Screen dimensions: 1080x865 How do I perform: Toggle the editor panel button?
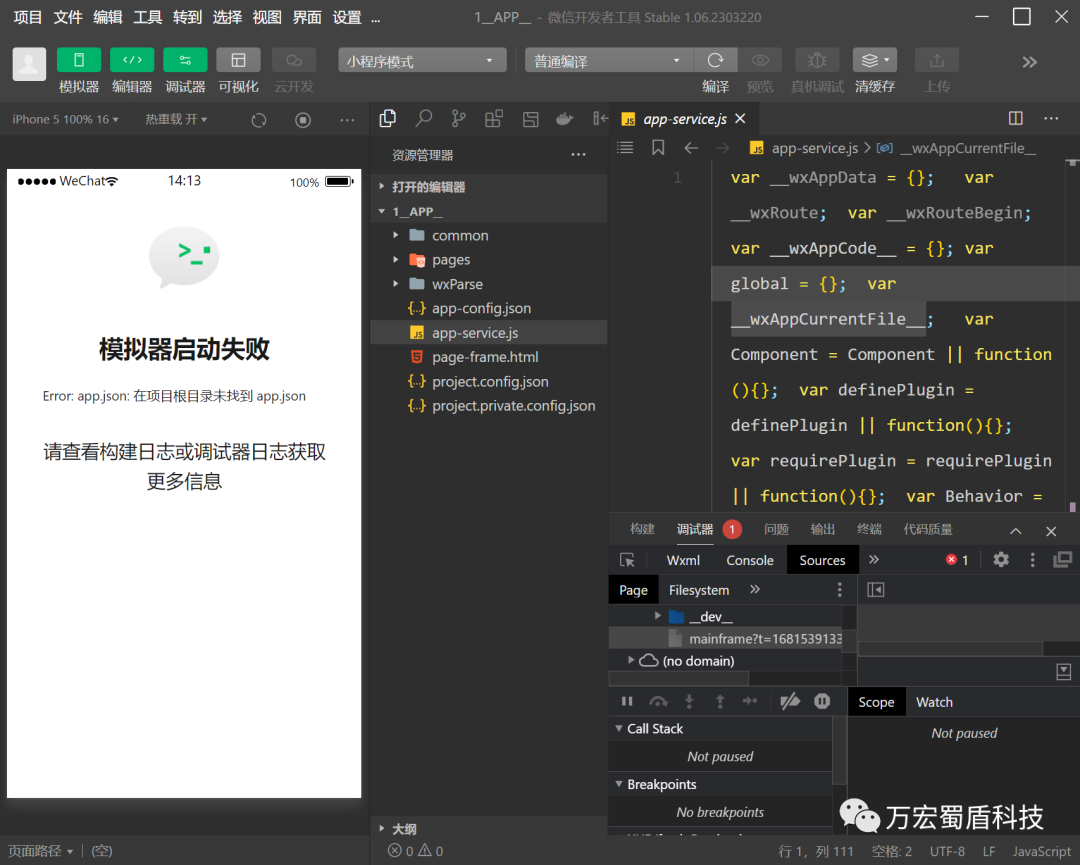[x=132, y=60]
